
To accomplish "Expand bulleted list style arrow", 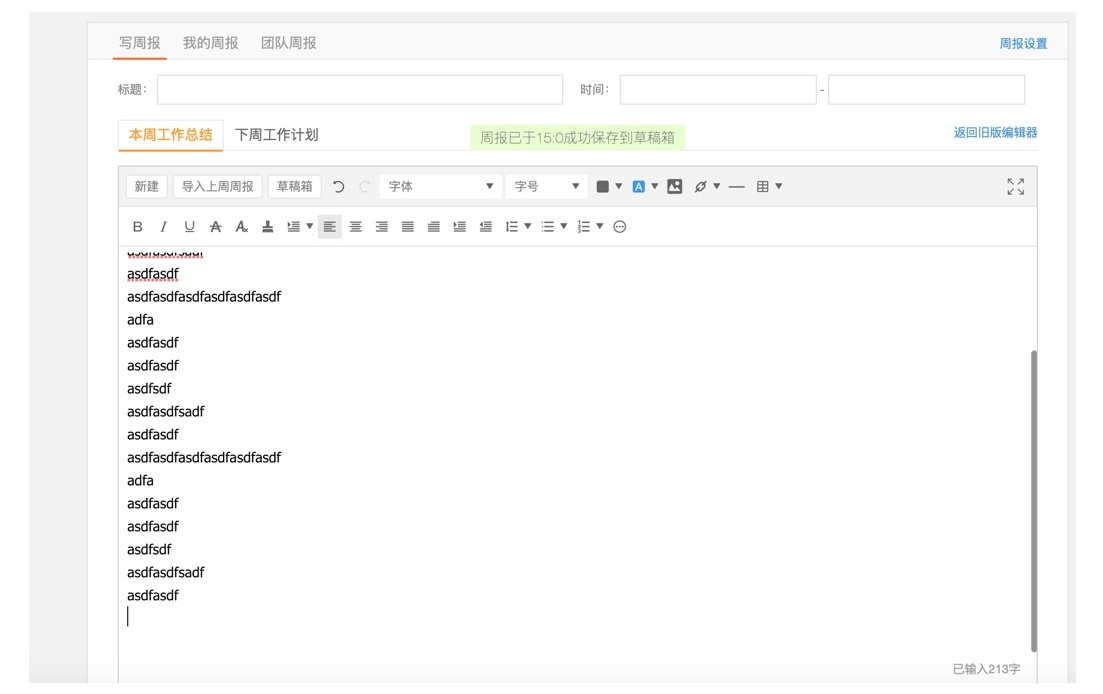I will click(x=563, y=226).
